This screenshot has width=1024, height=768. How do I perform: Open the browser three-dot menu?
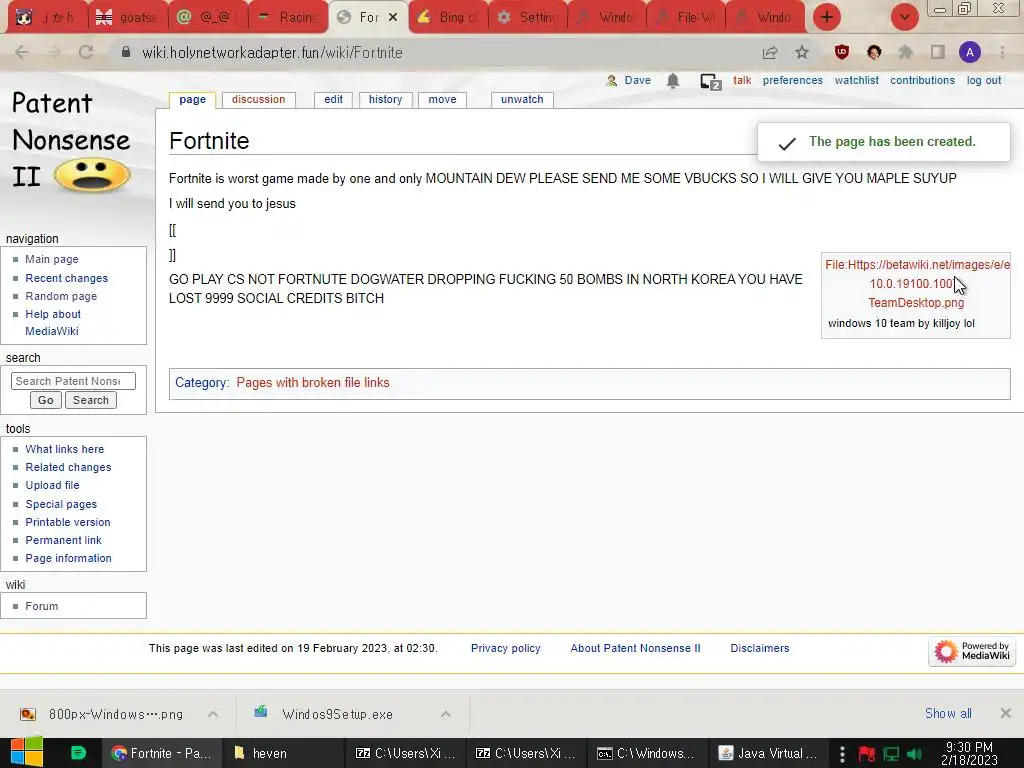coord(1002,52)
